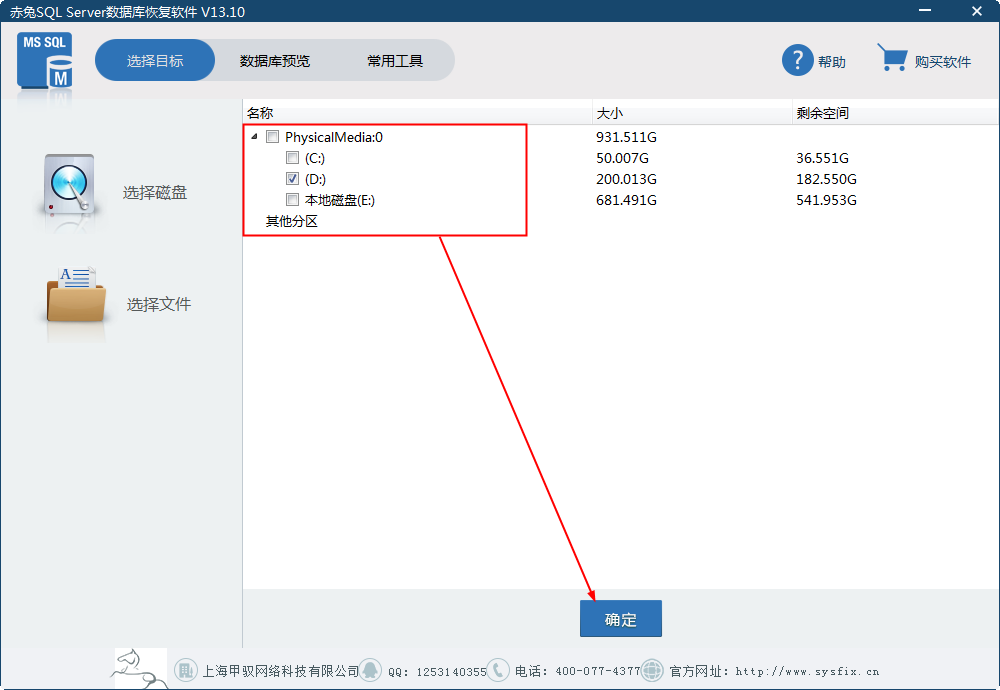Screen dimensions: 1000x690
Task: Tick the 本地磁盘(E:) checkbox
Action: (292, 200)
